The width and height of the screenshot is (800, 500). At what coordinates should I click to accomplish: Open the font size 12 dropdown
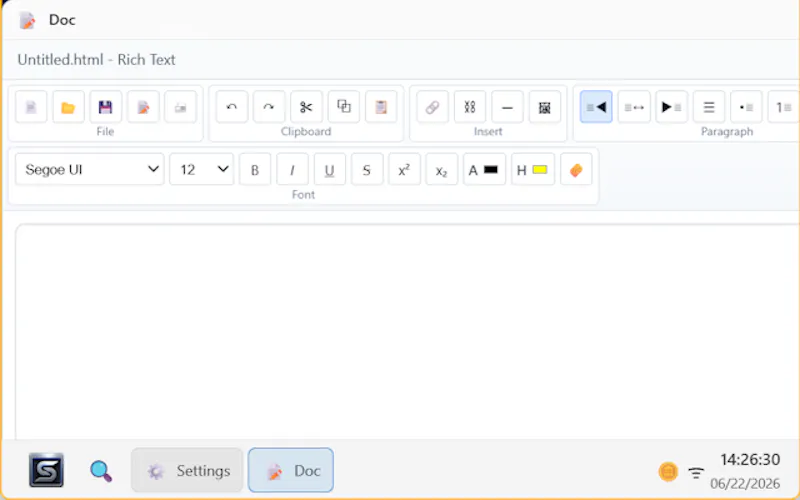point(202,169)
